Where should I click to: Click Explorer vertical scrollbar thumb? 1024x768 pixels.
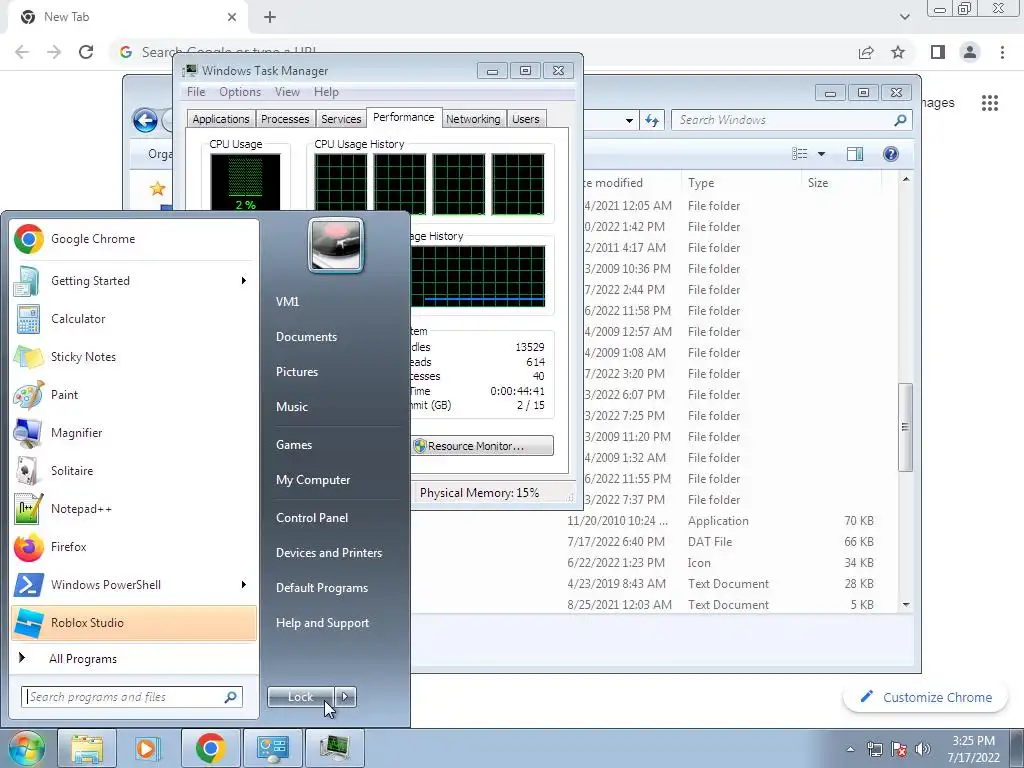coord(905,427)
